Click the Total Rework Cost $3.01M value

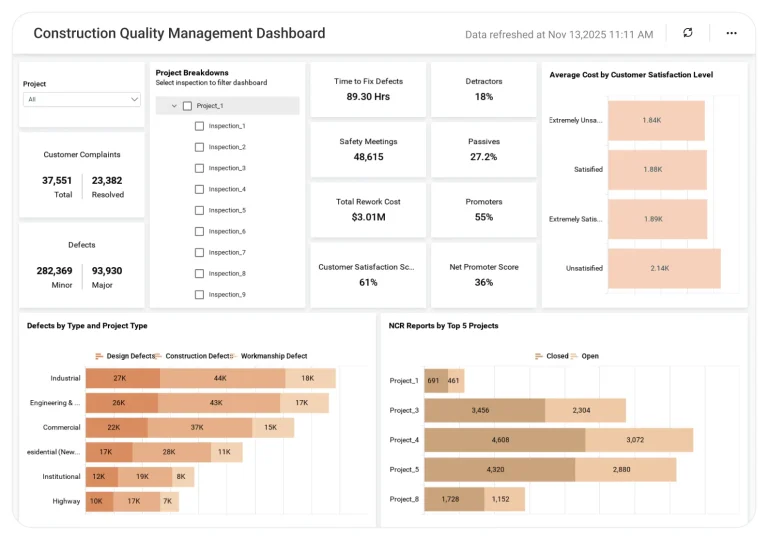368,217
